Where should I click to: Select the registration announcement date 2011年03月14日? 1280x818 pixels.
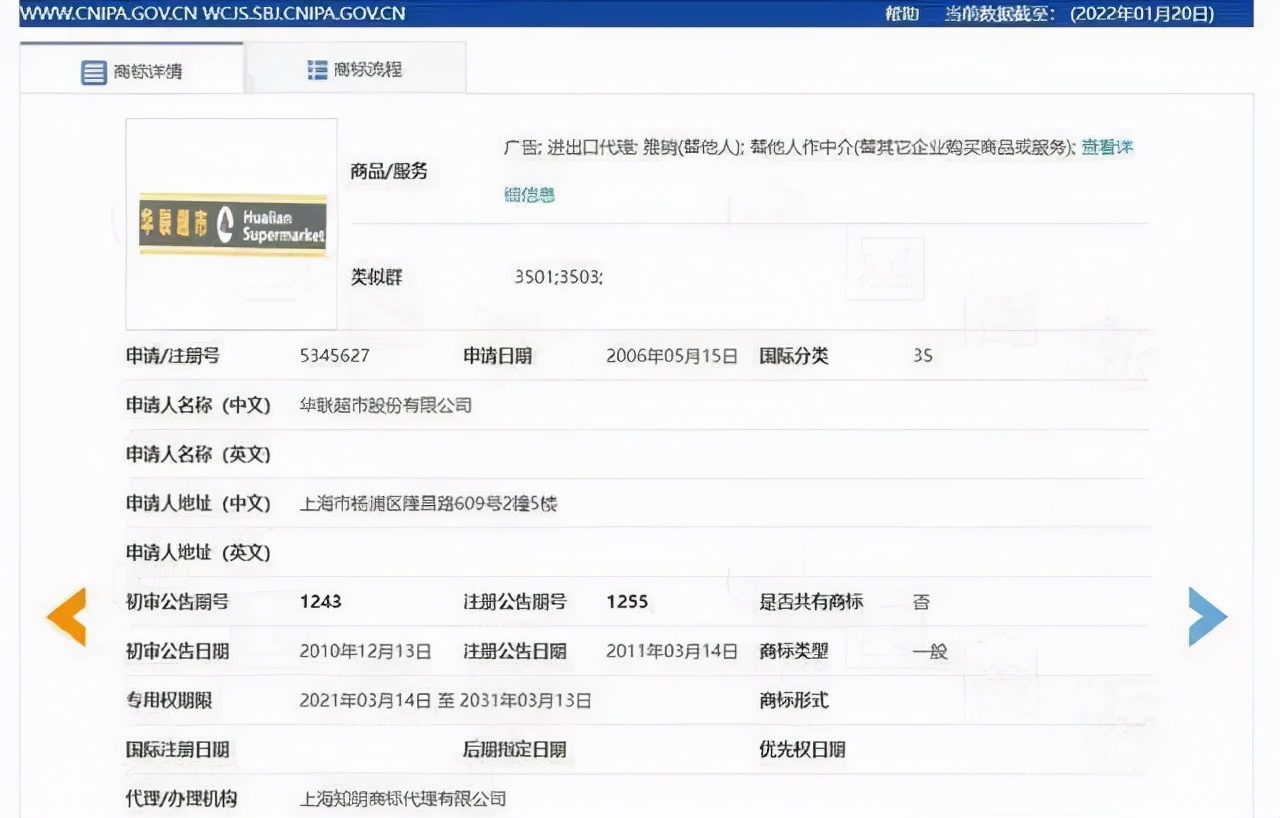coord(672,651)
